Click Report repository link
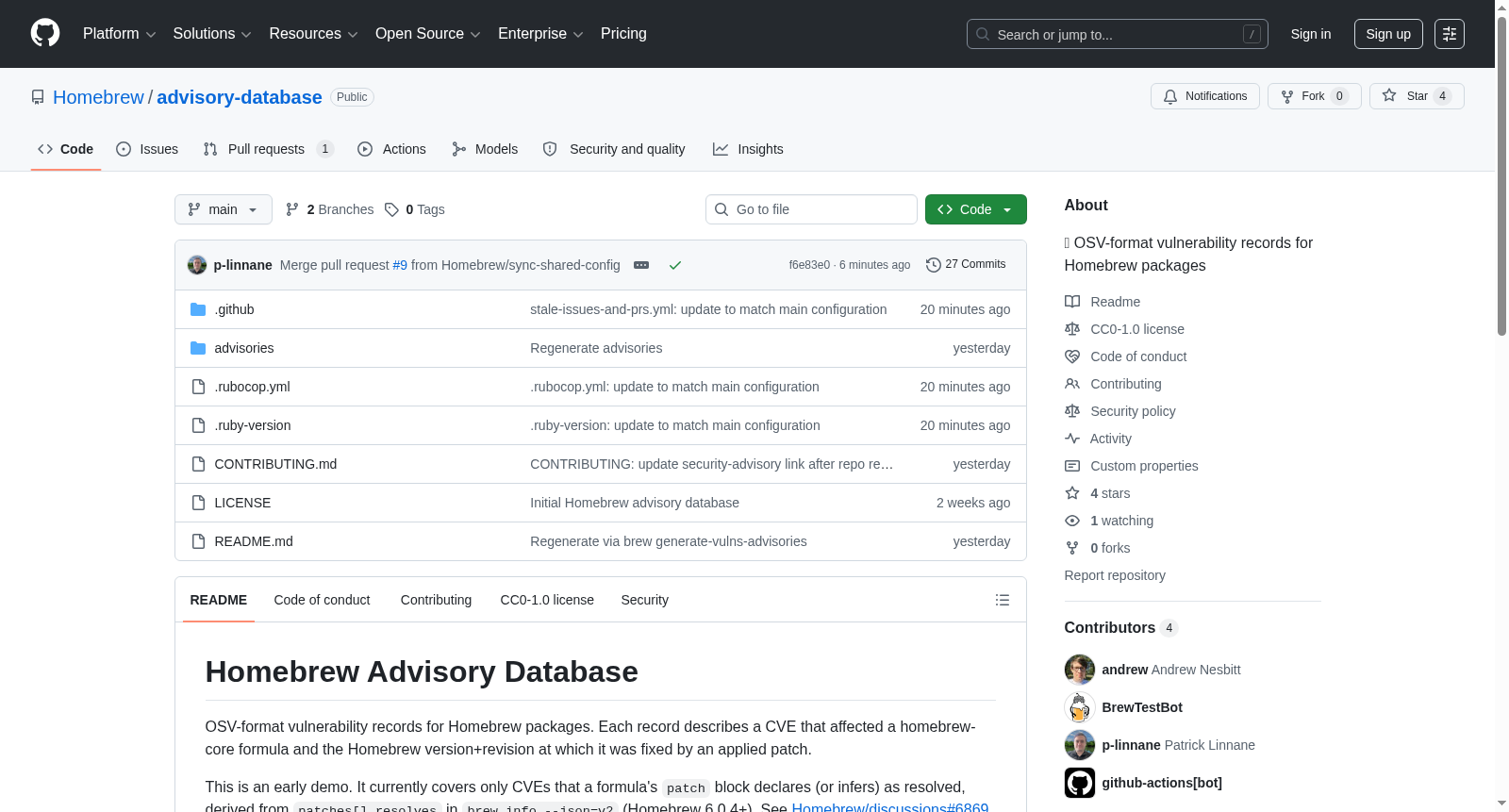Viewport: 1509px width, 812px height. [1115, 575]
